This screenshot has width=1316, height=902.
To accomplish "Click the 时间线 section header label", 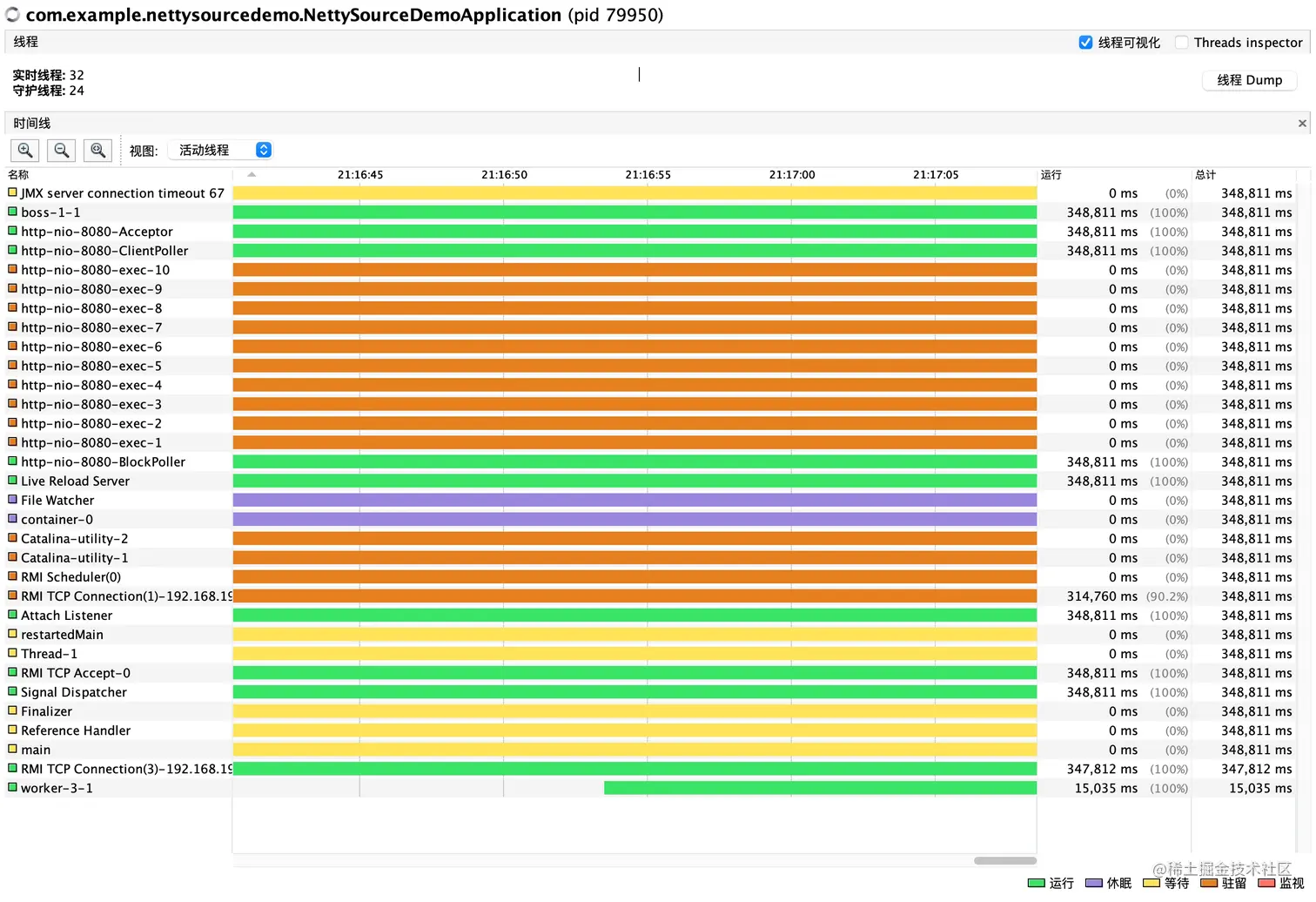I will pos(31,124).
